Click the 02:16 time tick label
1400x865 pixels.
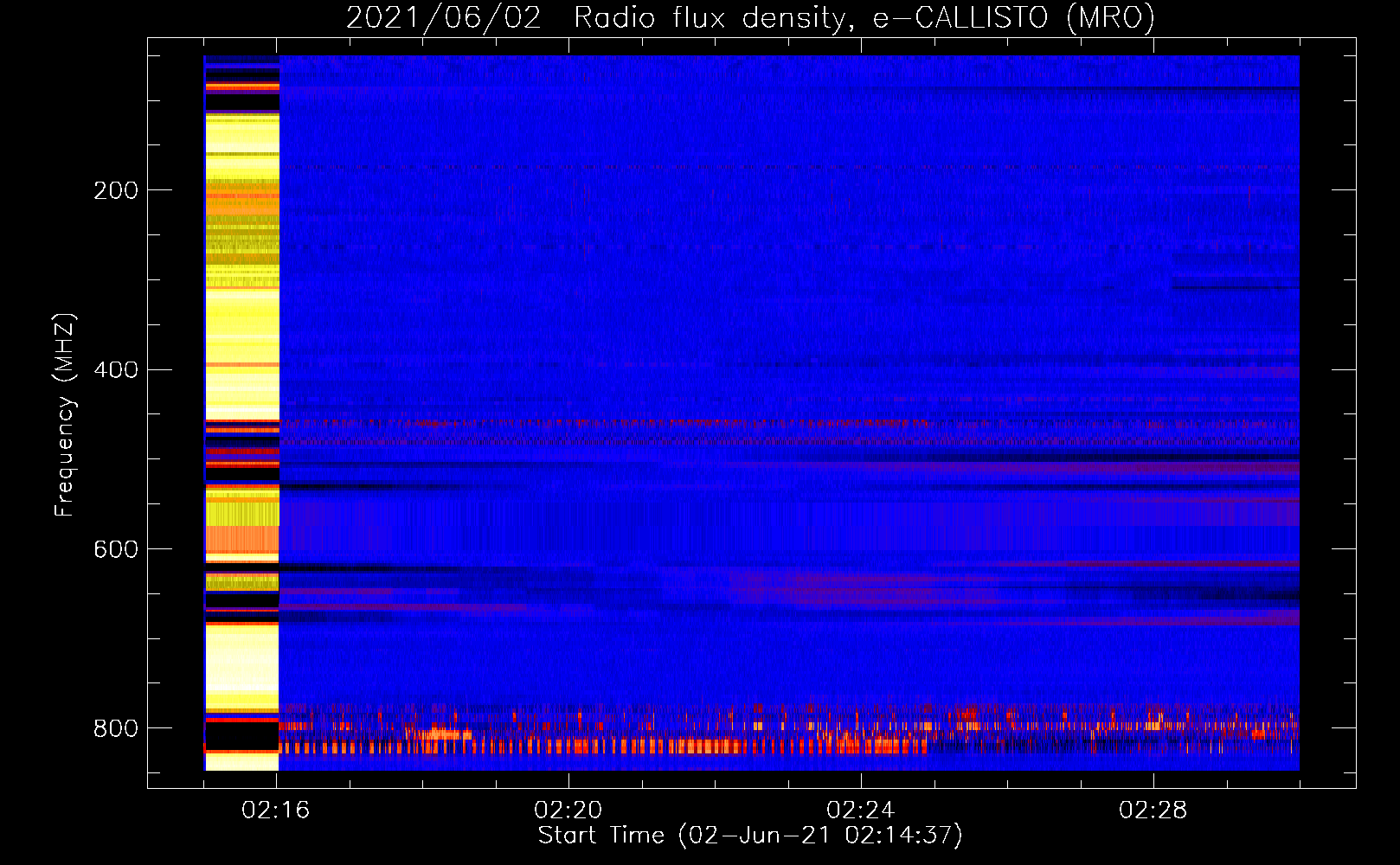276,811
